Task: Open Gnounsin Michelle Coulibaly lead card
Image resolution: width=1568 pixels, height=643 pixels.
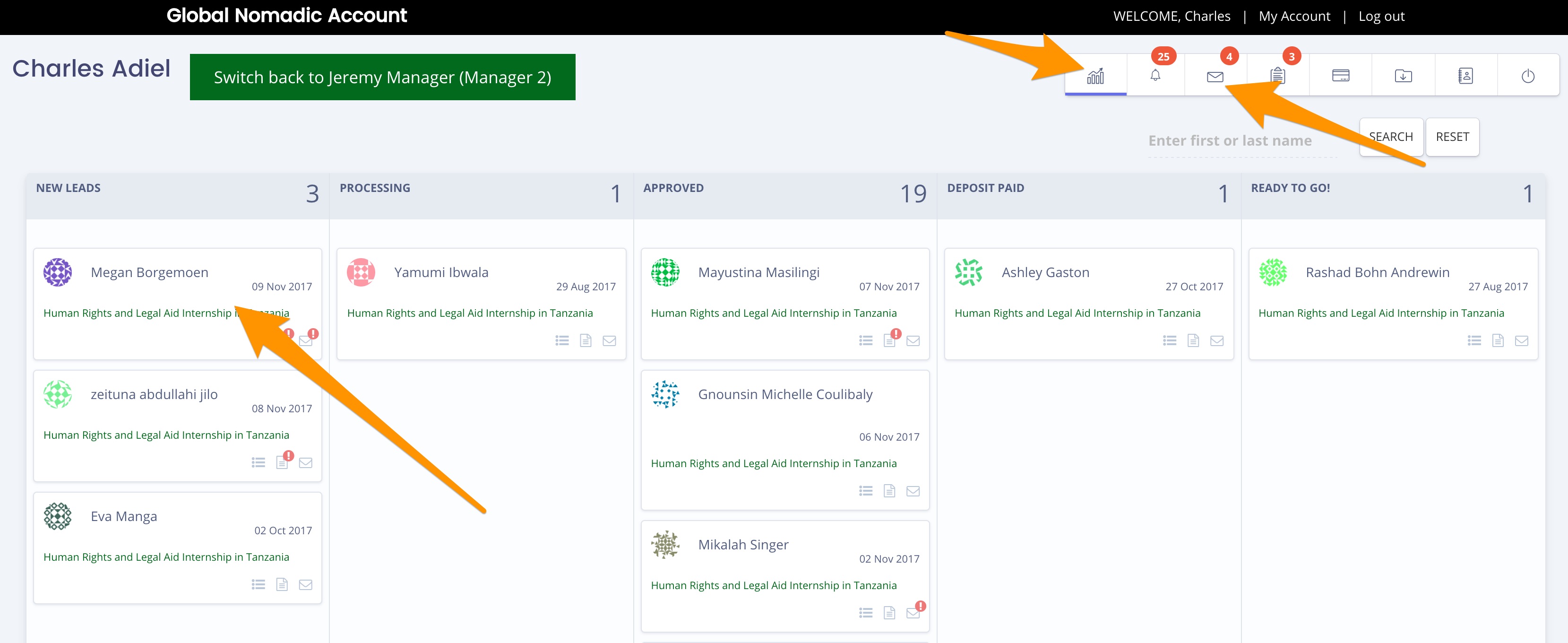Action: (784, 395)
